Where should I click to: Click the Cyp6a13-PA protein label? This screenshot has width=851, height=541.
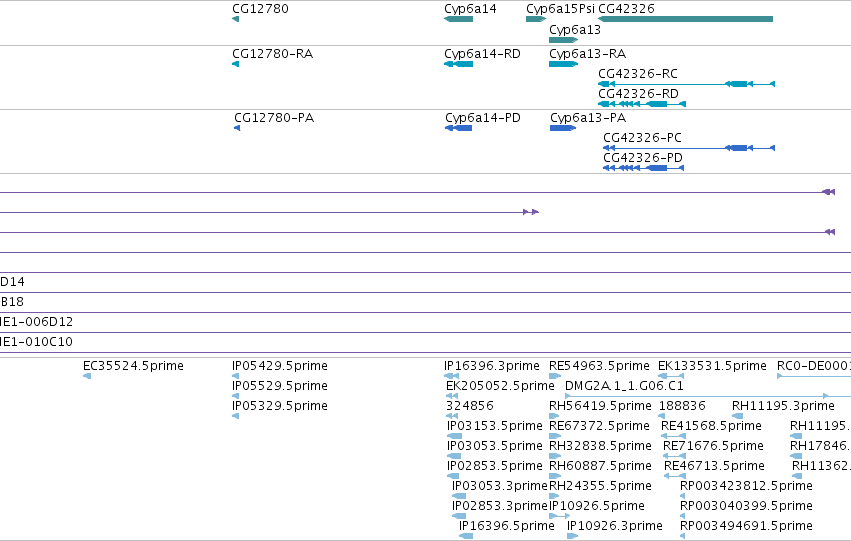tap(588, 118)
